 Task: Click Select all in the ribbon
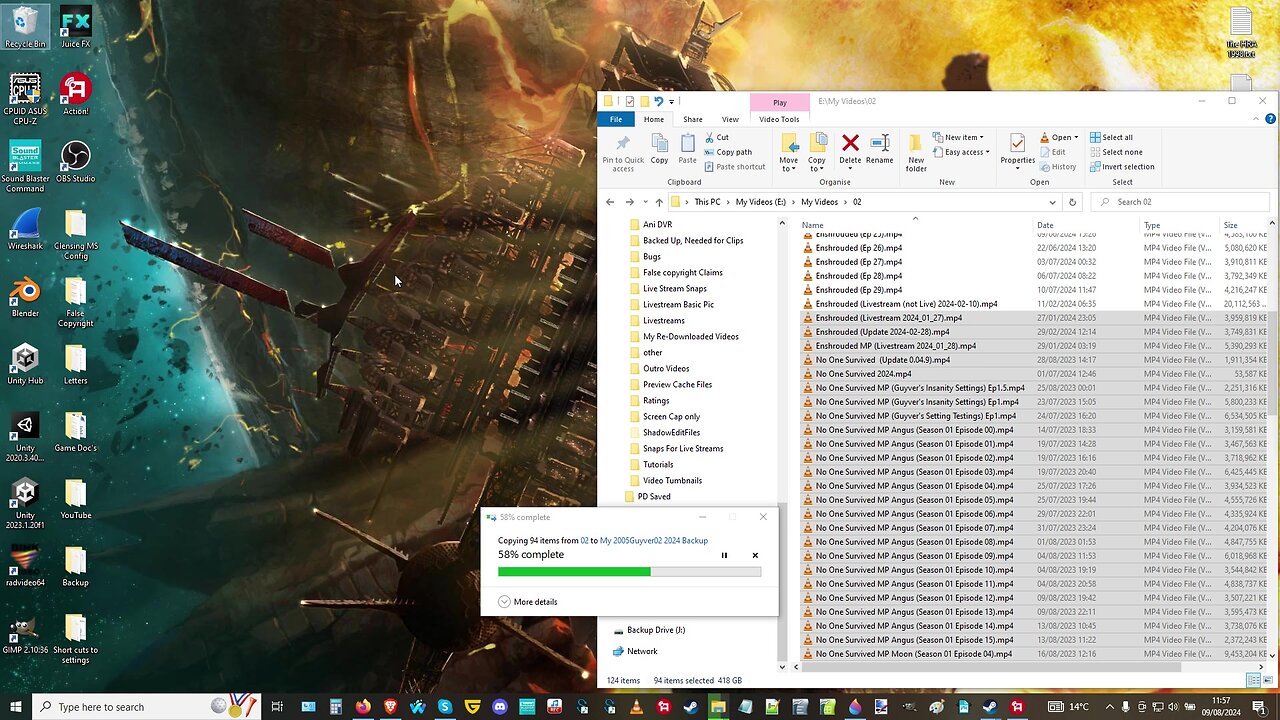(1111, 137)
